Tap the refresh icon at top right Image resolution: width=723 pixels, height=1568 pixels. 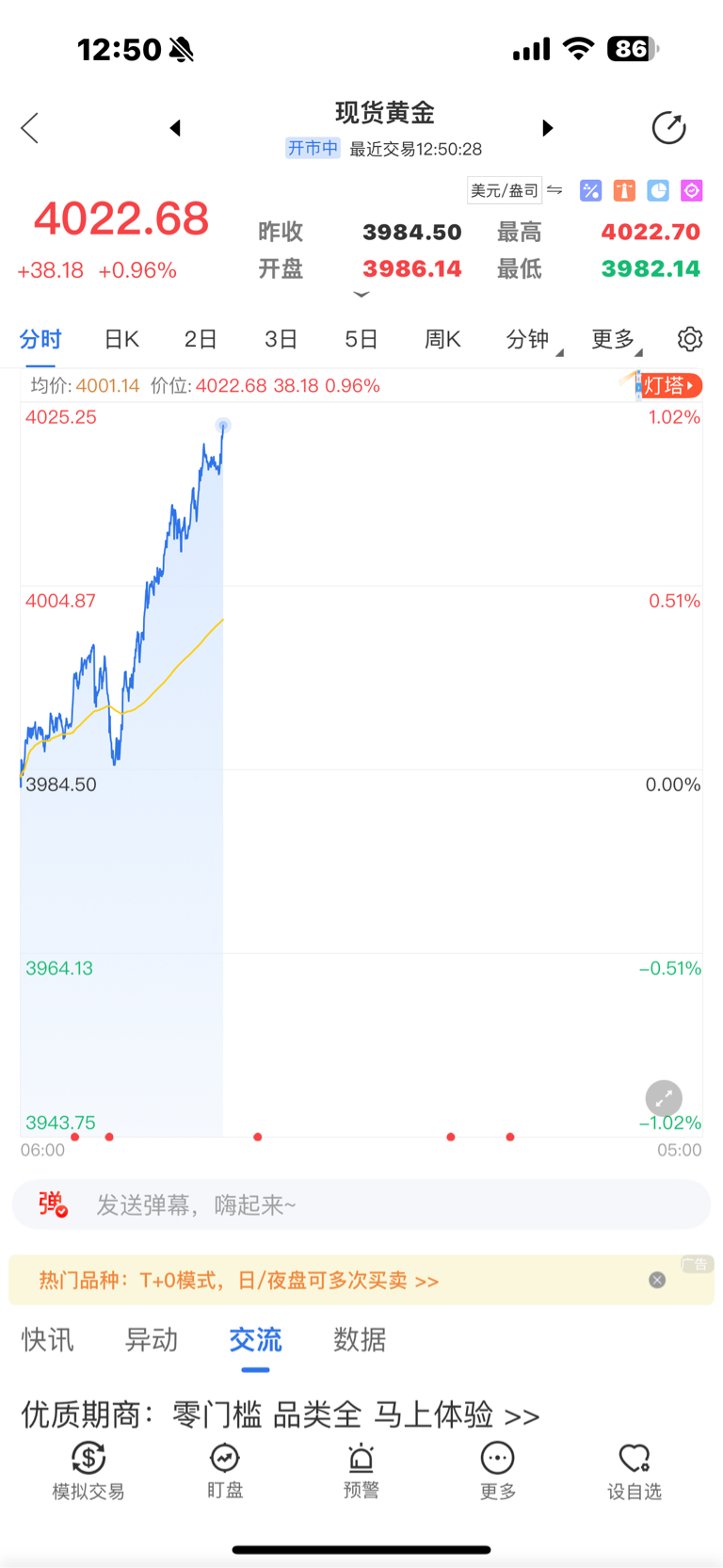[668, 128]
